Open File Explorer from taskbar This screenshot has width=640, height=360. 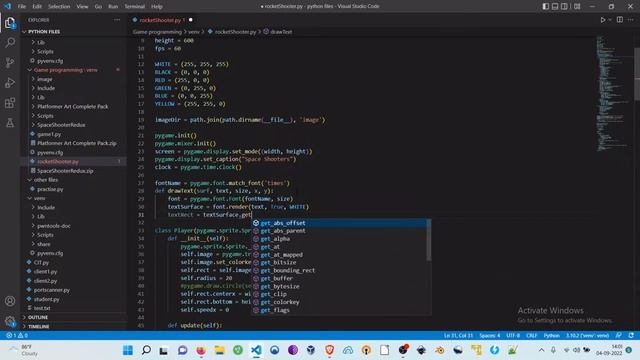coord(220,350)
